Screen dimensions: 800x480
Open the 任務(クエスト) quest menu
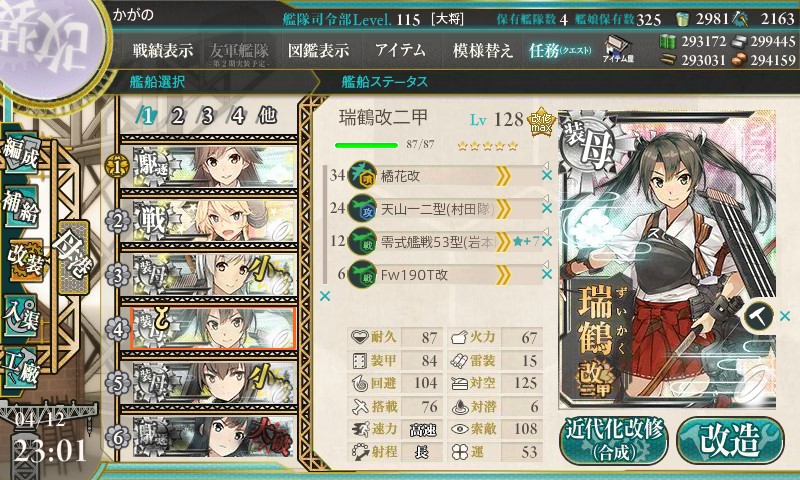point(560,50)
